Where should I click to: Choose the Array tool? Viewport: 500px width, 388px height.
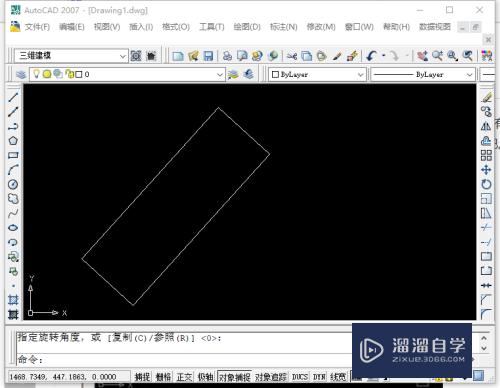(486, 155)
